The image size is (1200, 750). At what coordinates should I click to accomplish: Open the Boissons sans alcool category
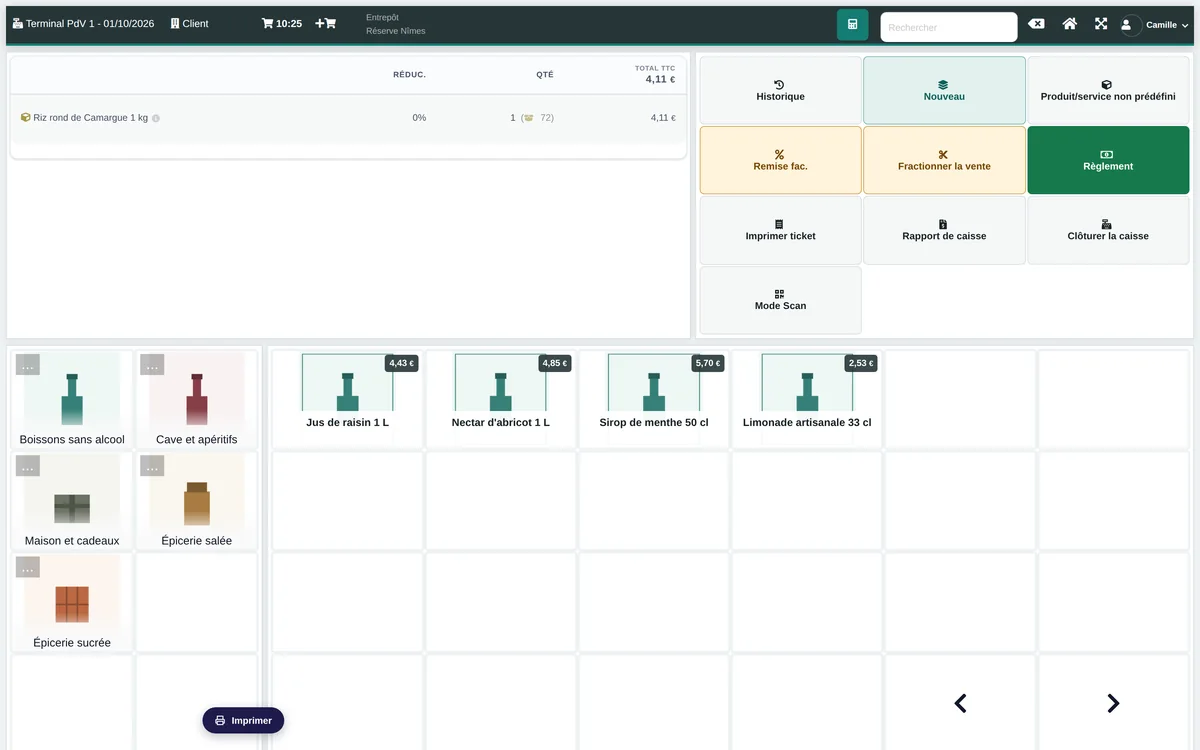click(x=72, y=401)
